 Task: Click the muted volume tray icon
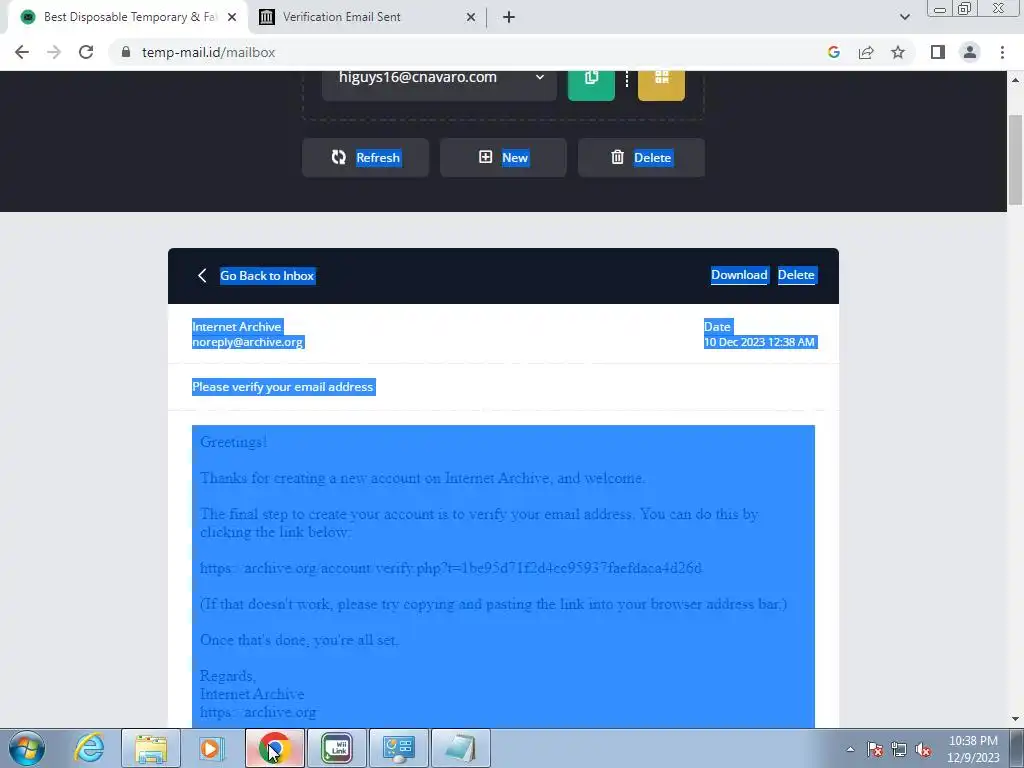[x=923, y=749]
